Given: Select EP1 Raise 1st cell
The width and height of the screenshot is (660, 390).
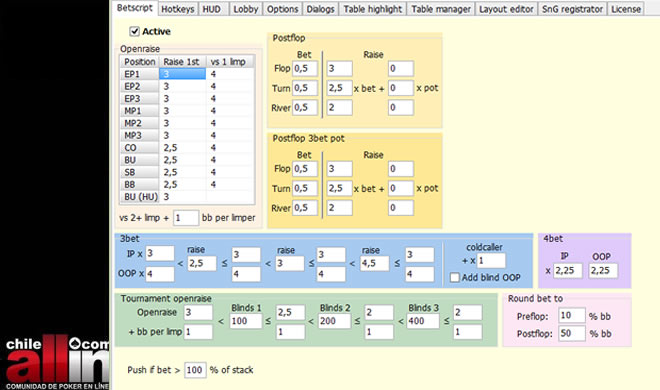Looking at the screenshot, I should [x=182, y=74].
